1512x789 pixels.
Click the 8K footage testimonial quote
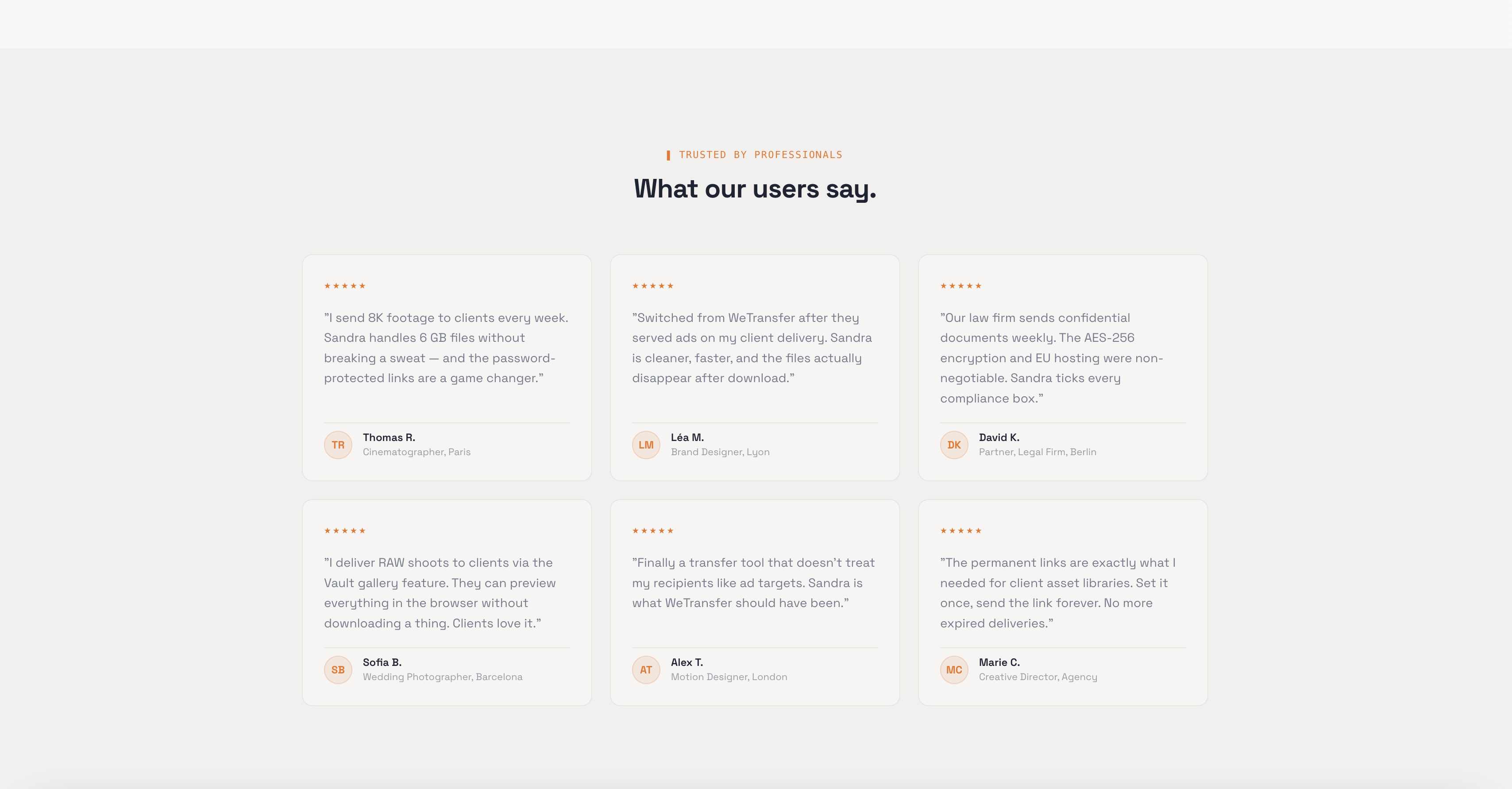[446, 348]
